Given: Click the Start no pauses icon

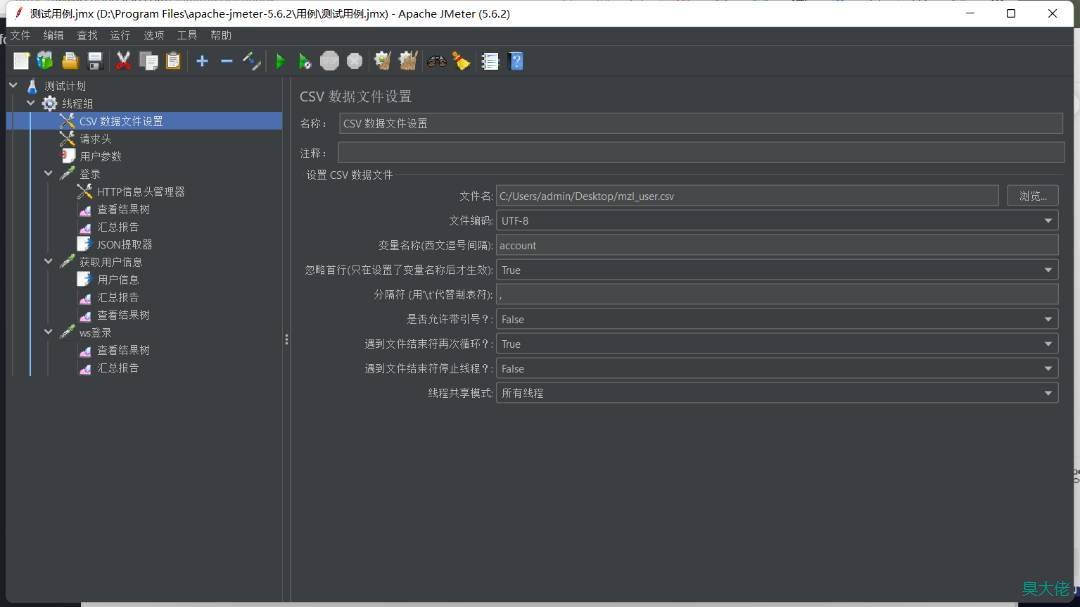Looking at the screenshot, I should (304, 61).
